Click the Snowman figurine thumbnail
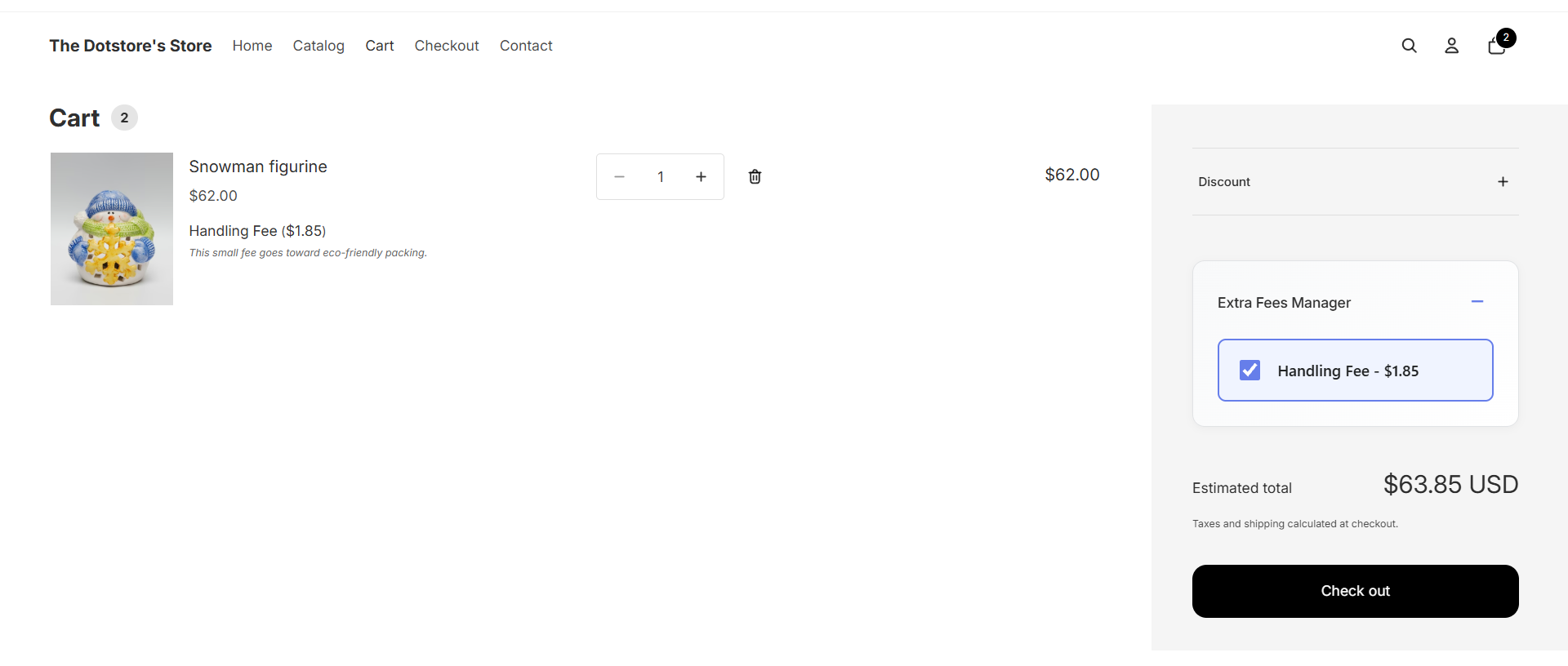 point(111,229)
